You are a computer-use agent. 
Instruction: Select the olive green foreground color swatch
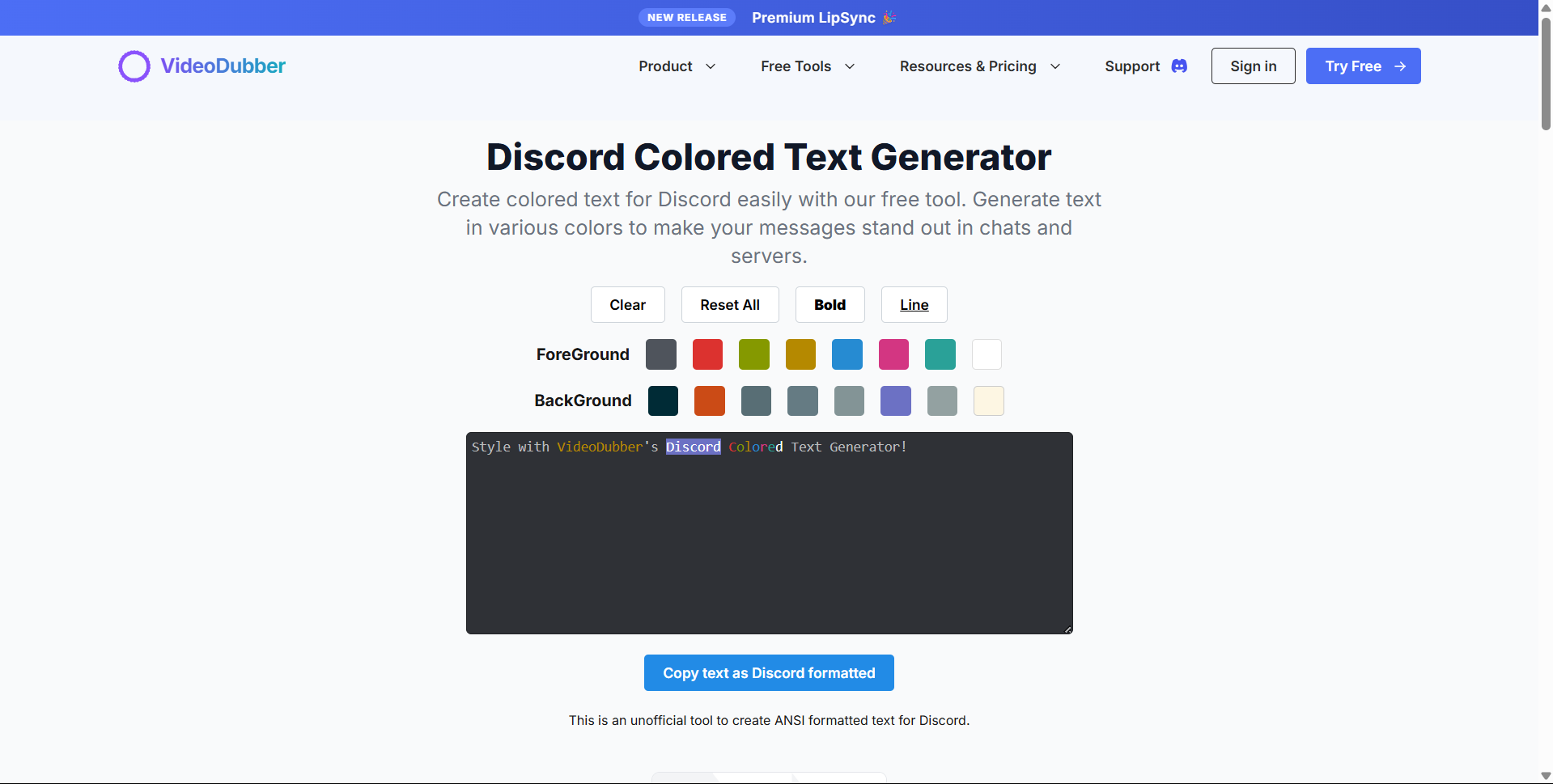click(x=754, y=354)
